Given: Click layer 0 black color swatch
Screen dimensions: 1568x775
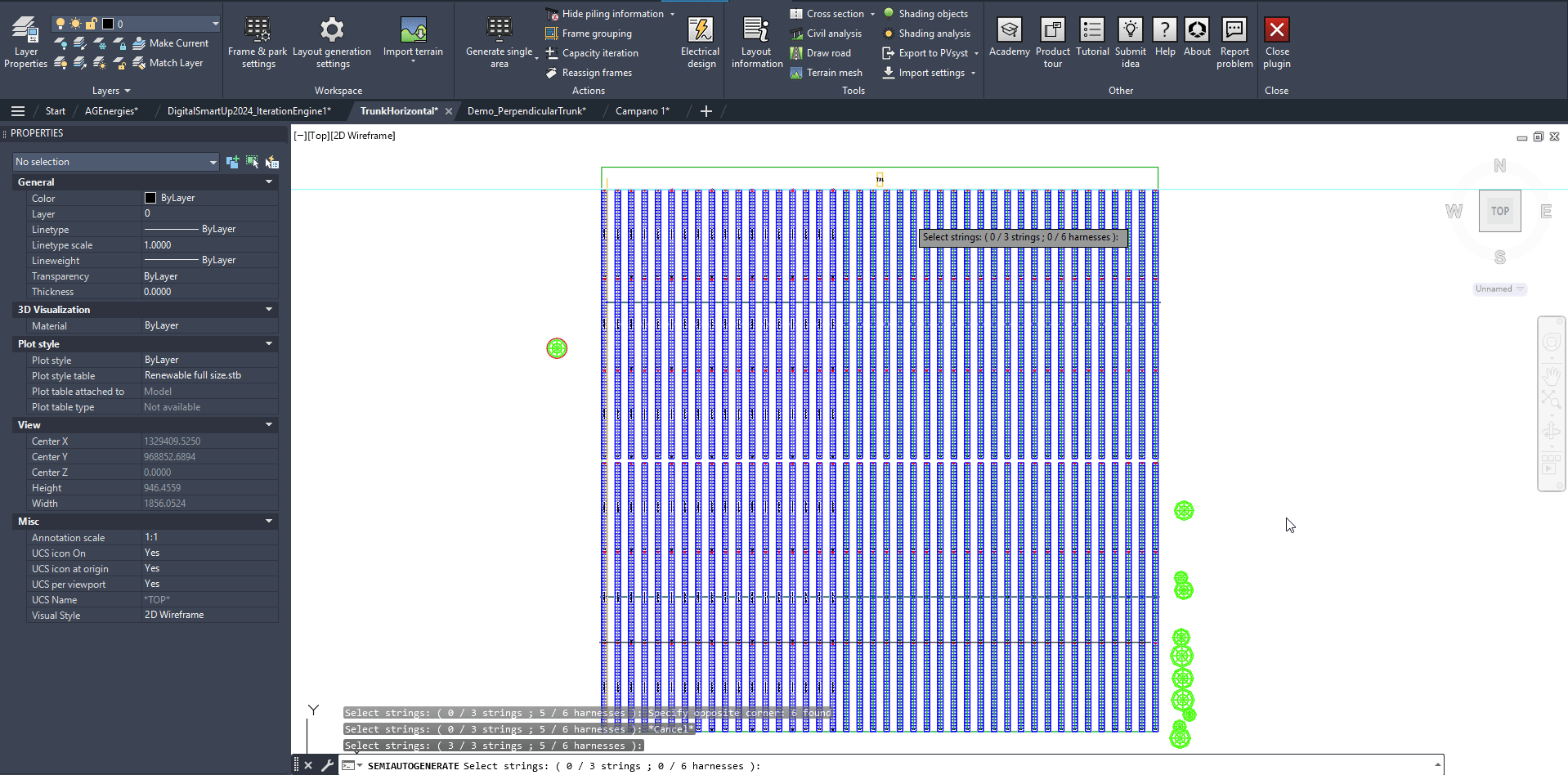Looking at the screenshot, I should click(x=107, y=24).
